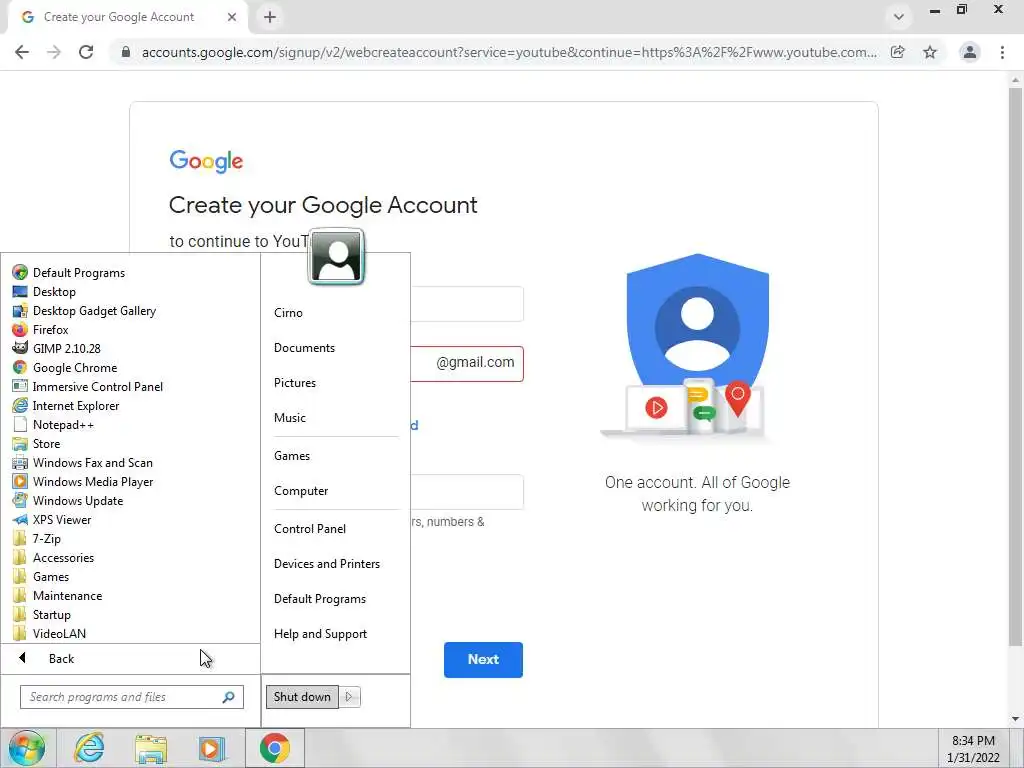Viewport: 1024px width, 768px height.
Task: Open GIMP 2.10.28
Action: [x=56, y=348]
